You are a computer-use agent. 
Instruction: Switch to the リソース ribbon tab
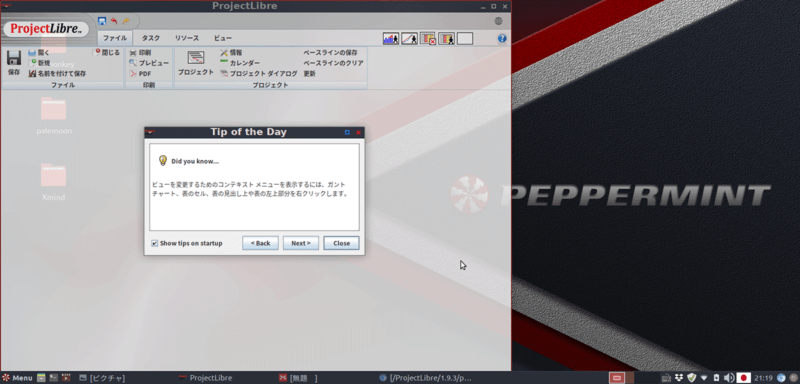[x=187, y=38]
